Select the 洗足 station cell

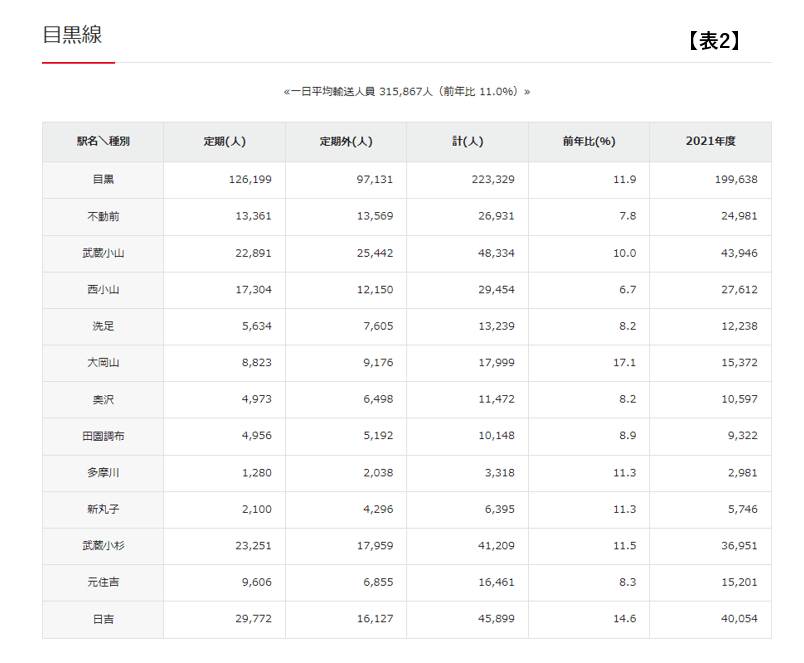click(103, 326)
